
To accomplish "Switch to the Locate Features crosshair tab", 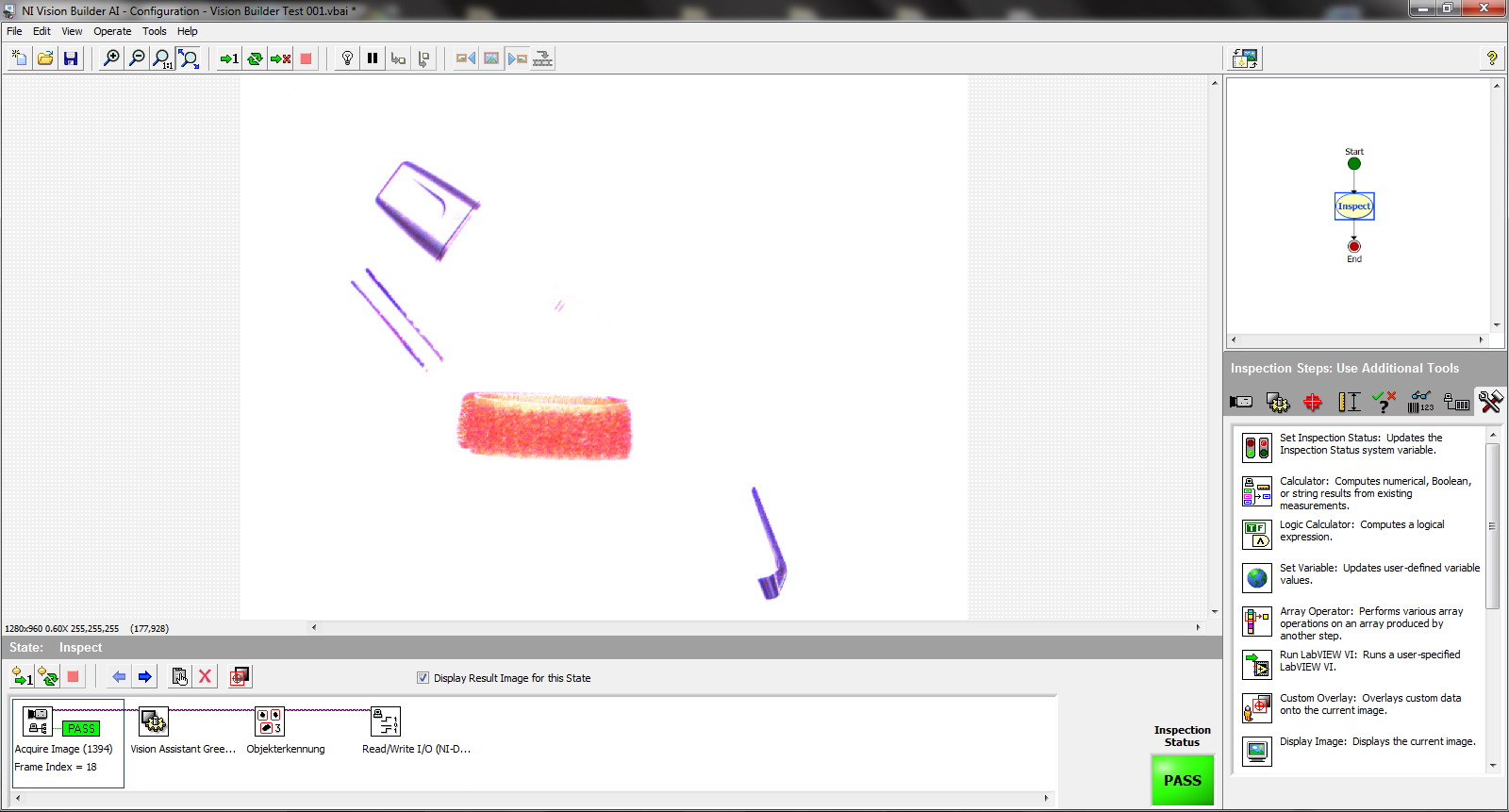I will pyautogui.click(x=1313, y=403).
